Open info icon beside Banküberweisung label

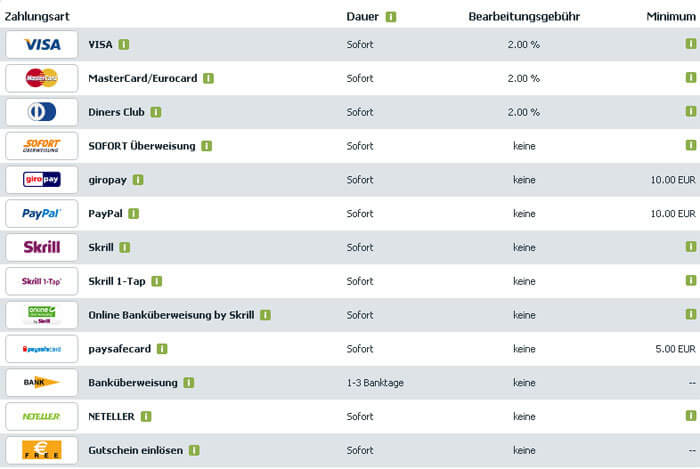tap(188, 383)
